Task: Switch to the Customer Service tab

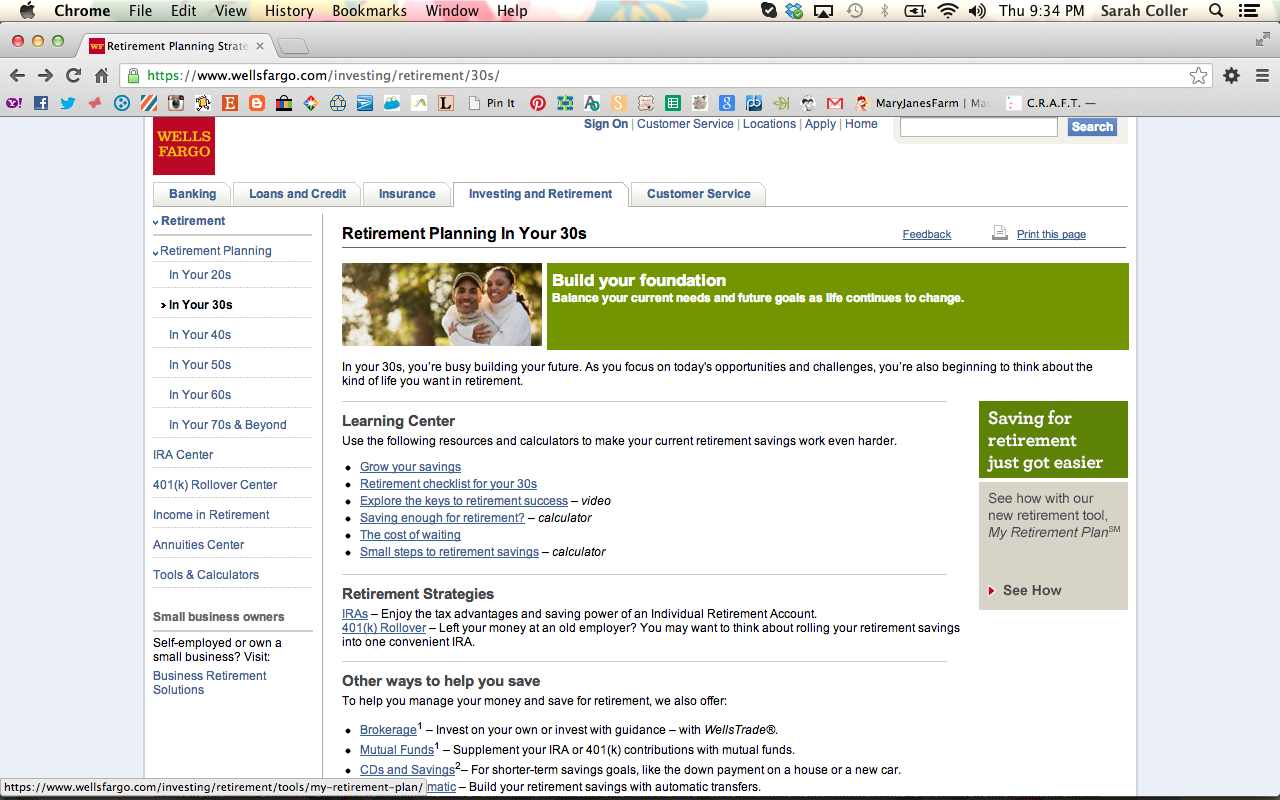Action: pyautogui.click(x=698, y=194)
